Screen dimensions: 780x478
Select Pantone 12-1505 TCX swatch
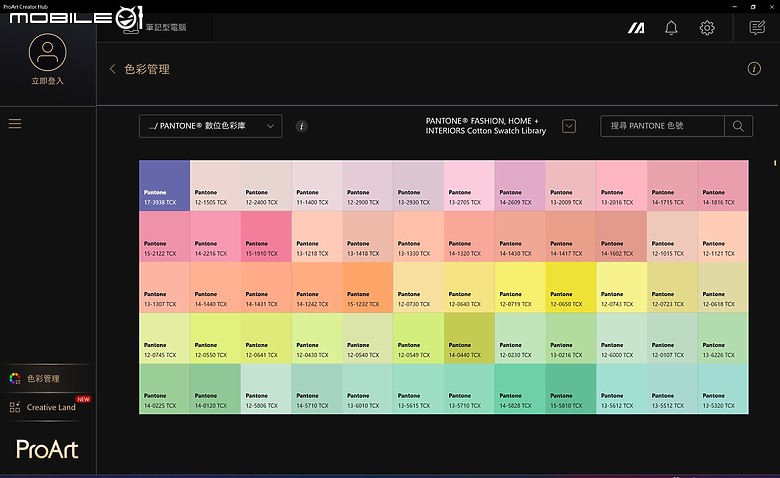coord(215,186)
